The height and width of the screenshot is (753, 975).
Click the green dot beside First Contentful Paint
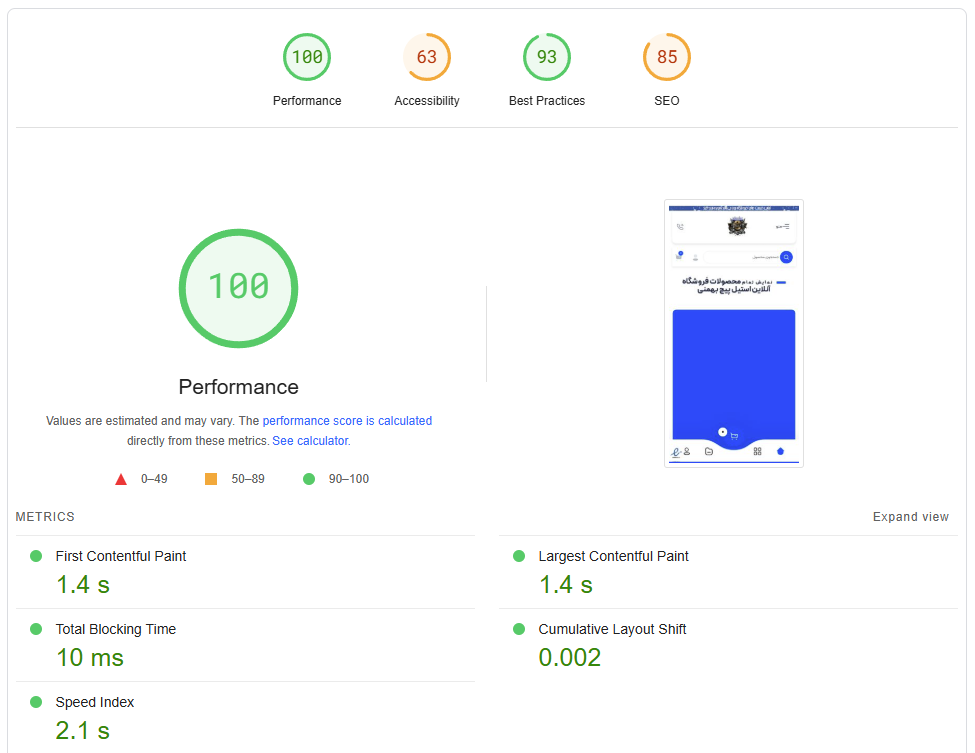36,556
